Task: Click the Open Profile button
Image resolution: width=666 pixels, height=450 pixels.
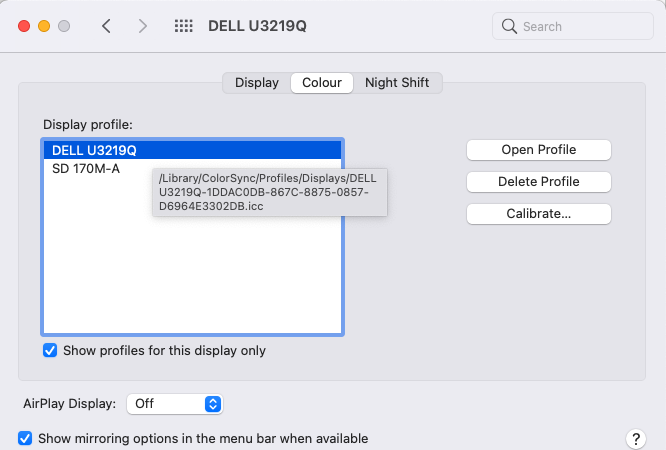Action: click(538, 150)
